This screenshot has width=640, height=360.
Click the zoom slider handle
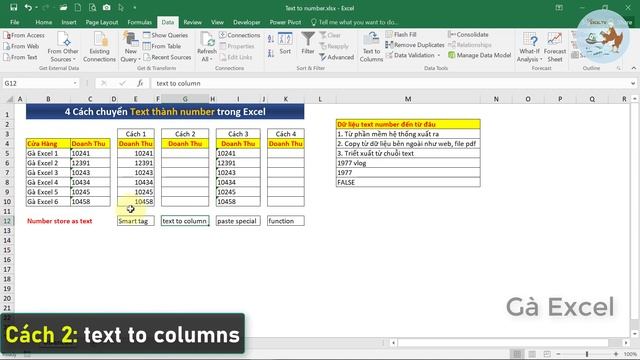pos(587,354)
